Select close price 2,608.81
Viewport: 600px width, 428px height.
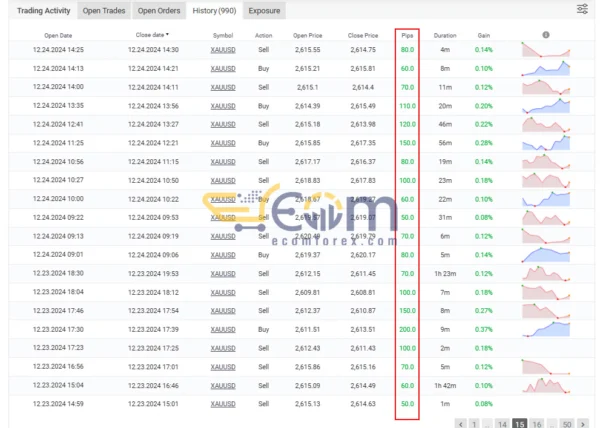pos(363,293)
